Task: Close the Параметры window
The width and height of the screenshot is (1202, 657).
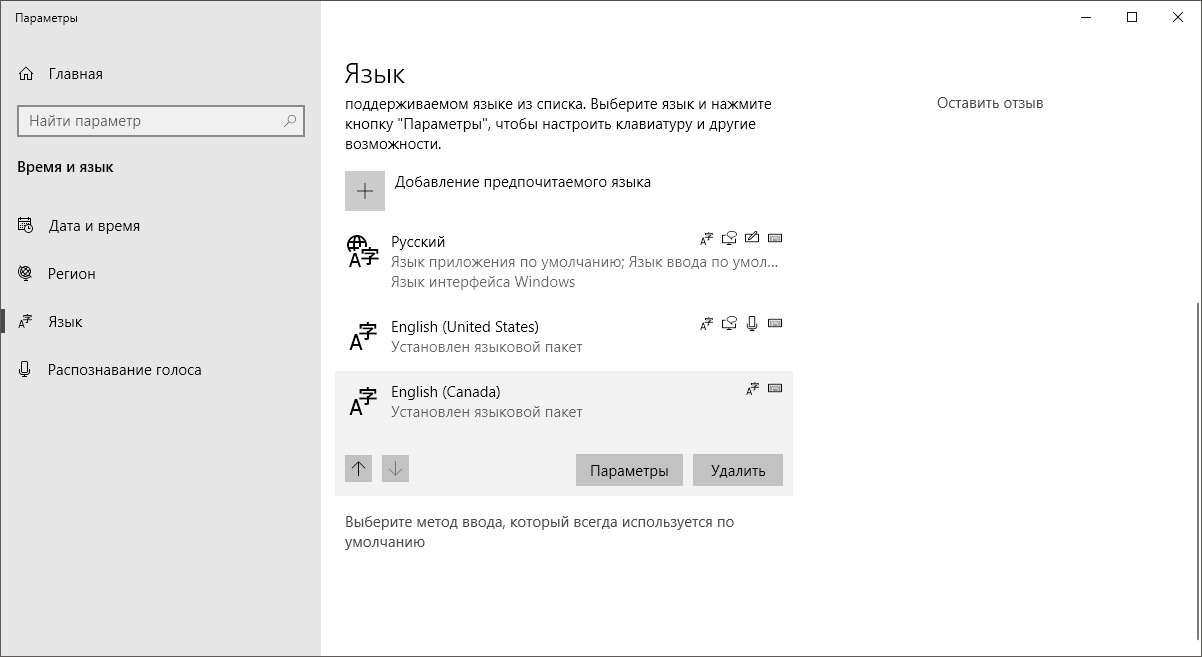Action: [1178, 17]
